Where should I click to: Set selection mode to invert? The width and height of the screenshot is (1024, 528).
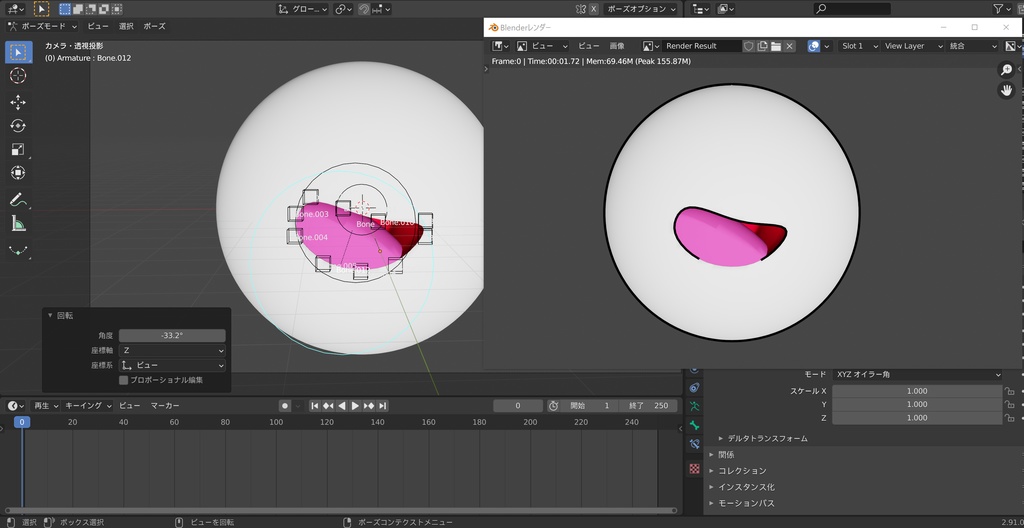coord(104,9)
